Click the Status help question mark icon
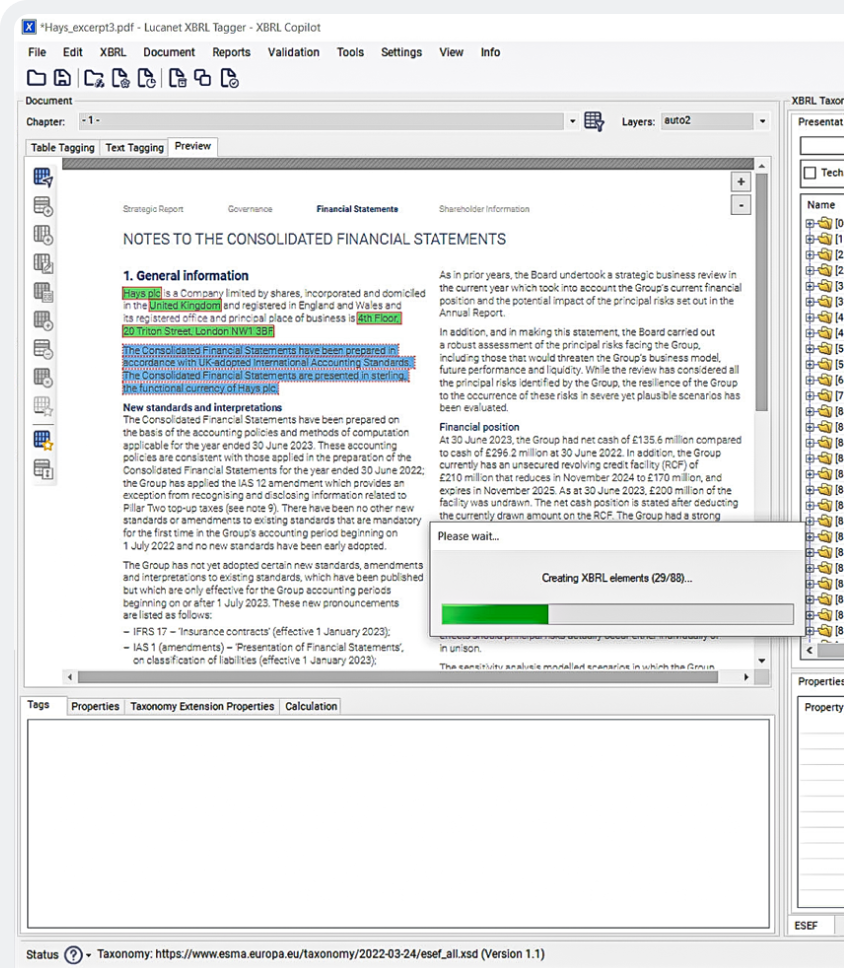Image resolution: width=844 pixels, height=968 pixels. click(x=73, y=954)
